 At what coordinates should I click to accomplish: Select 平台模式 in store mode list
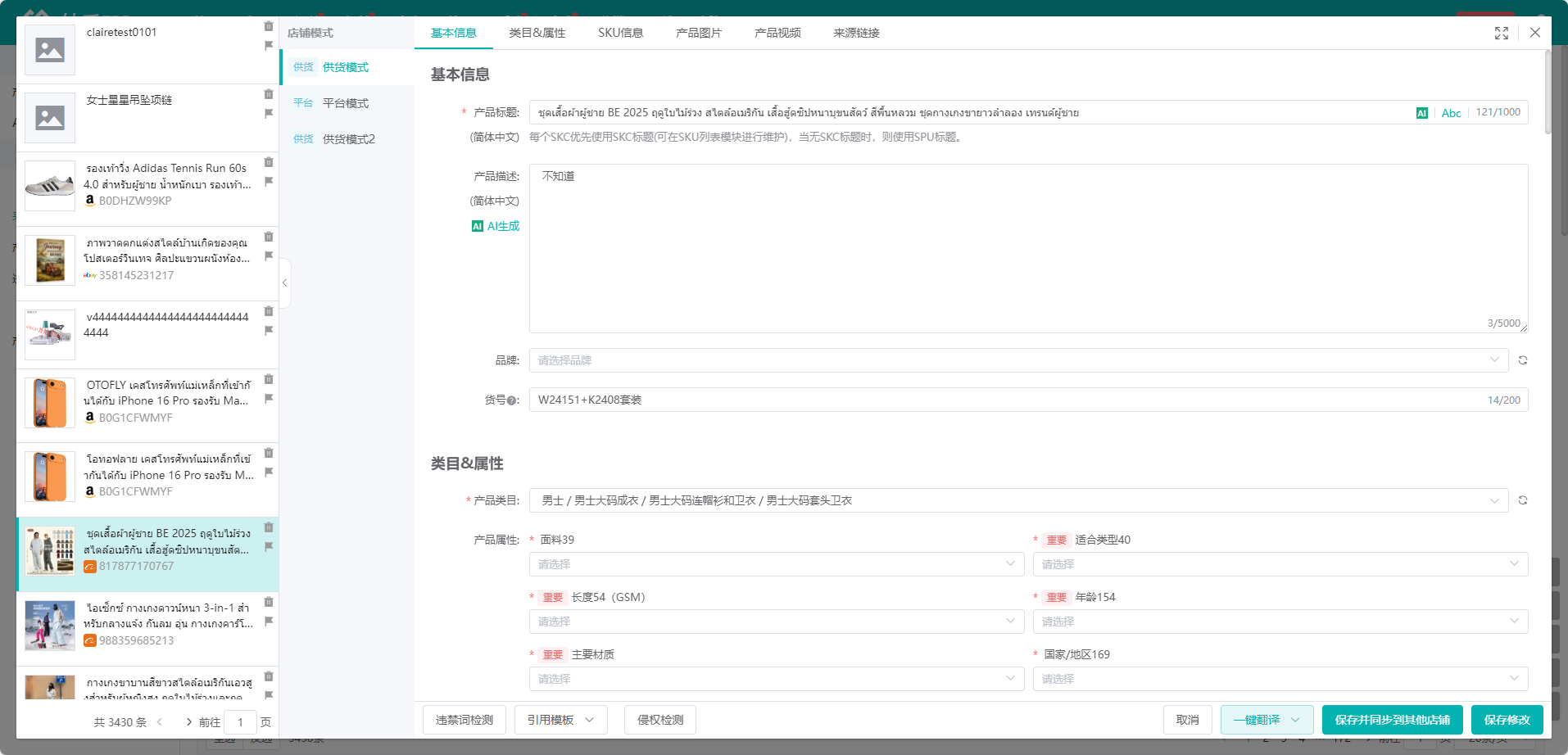(345, 103)
